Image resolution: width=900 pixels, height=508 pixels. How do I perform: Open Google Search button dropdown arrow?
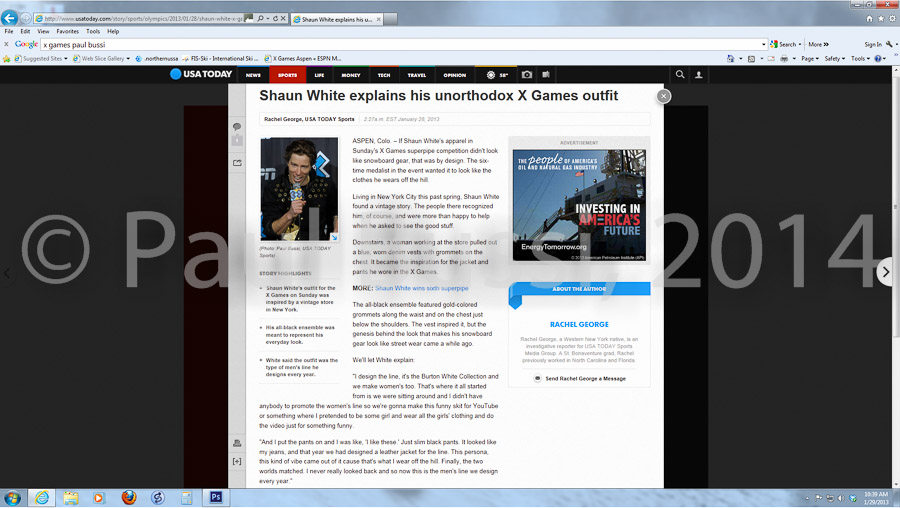coord(800,44)
